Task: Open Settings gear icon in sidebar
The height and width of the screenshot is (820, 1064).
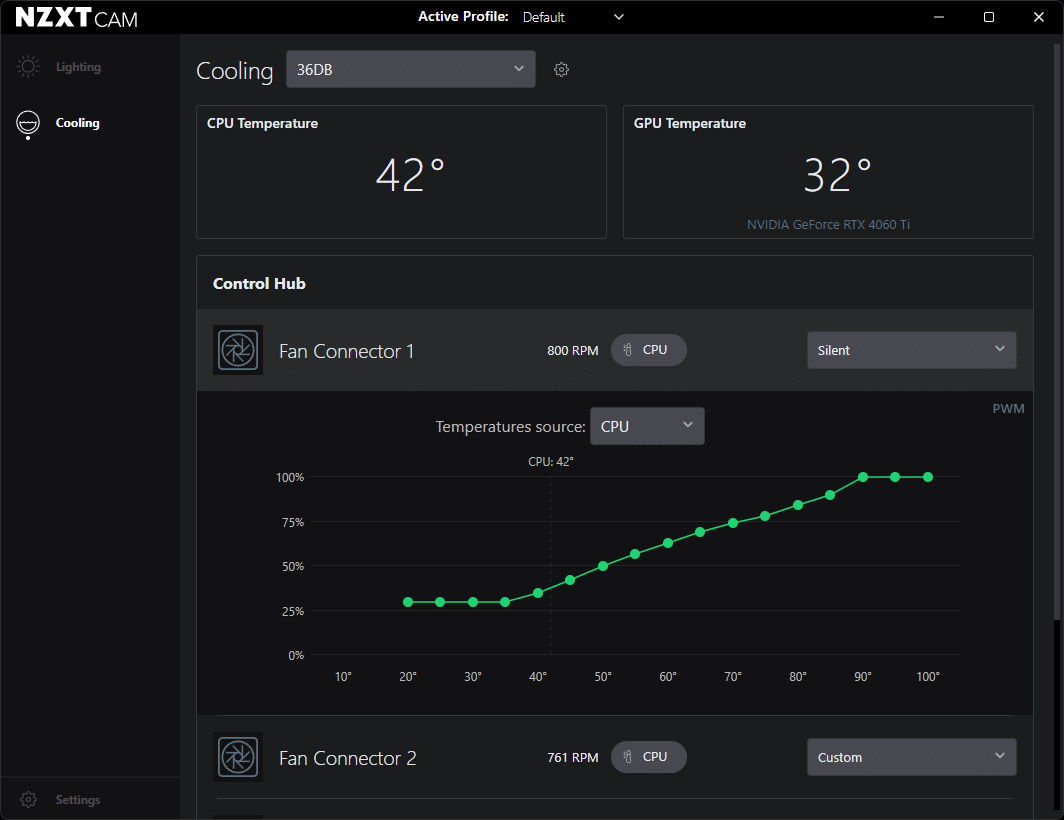Action: (x=28, y=800)
